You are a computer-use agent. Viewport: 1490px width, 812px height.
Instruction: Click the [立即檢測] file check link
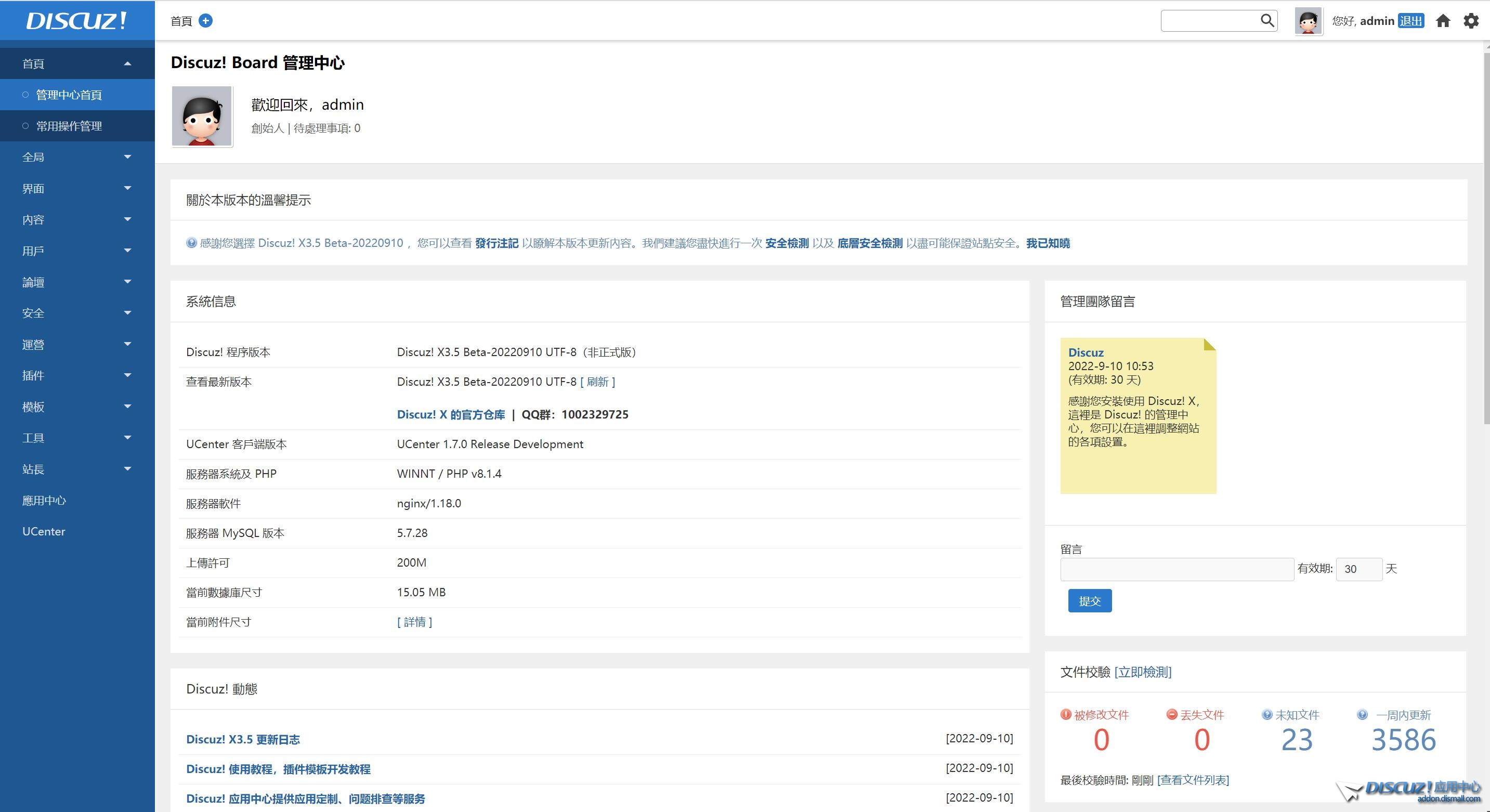click(1142, 672)
